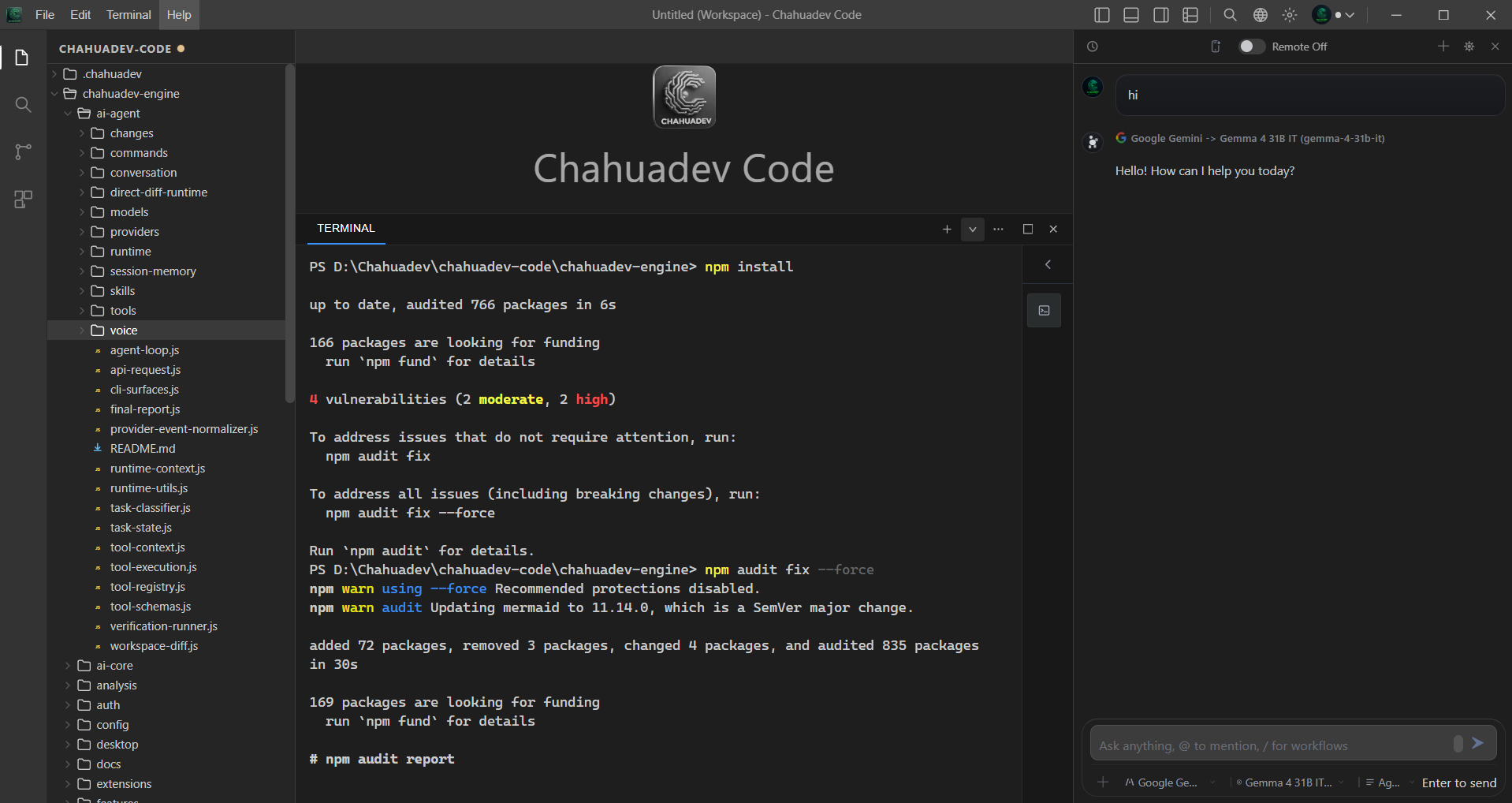Switch to the TERMINAL tab
Screen dimensions: 1512x803
coord(346,228)
